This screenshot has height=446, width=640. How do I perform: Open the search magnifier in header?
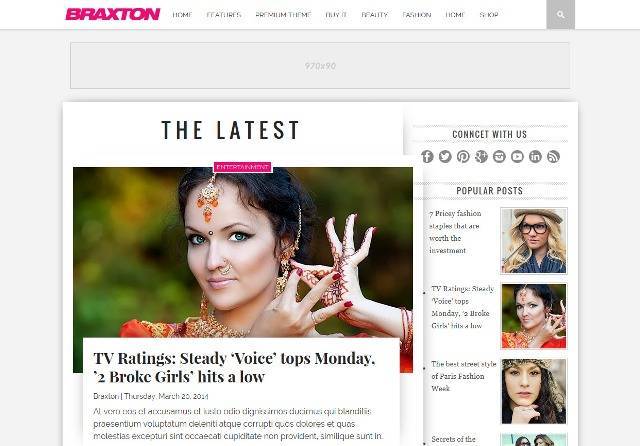pyautogui.click(x=560, y=15)
